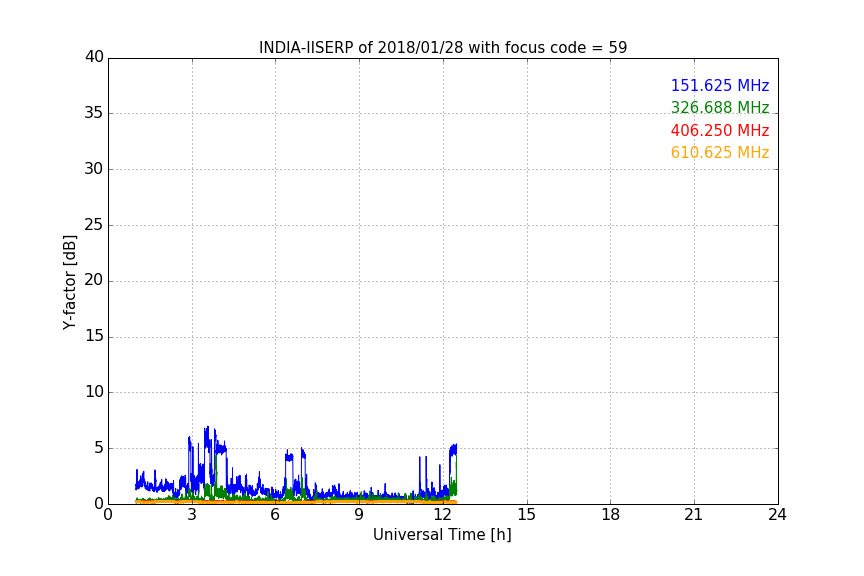Click the x-axis tick label 24

[777, 515]
